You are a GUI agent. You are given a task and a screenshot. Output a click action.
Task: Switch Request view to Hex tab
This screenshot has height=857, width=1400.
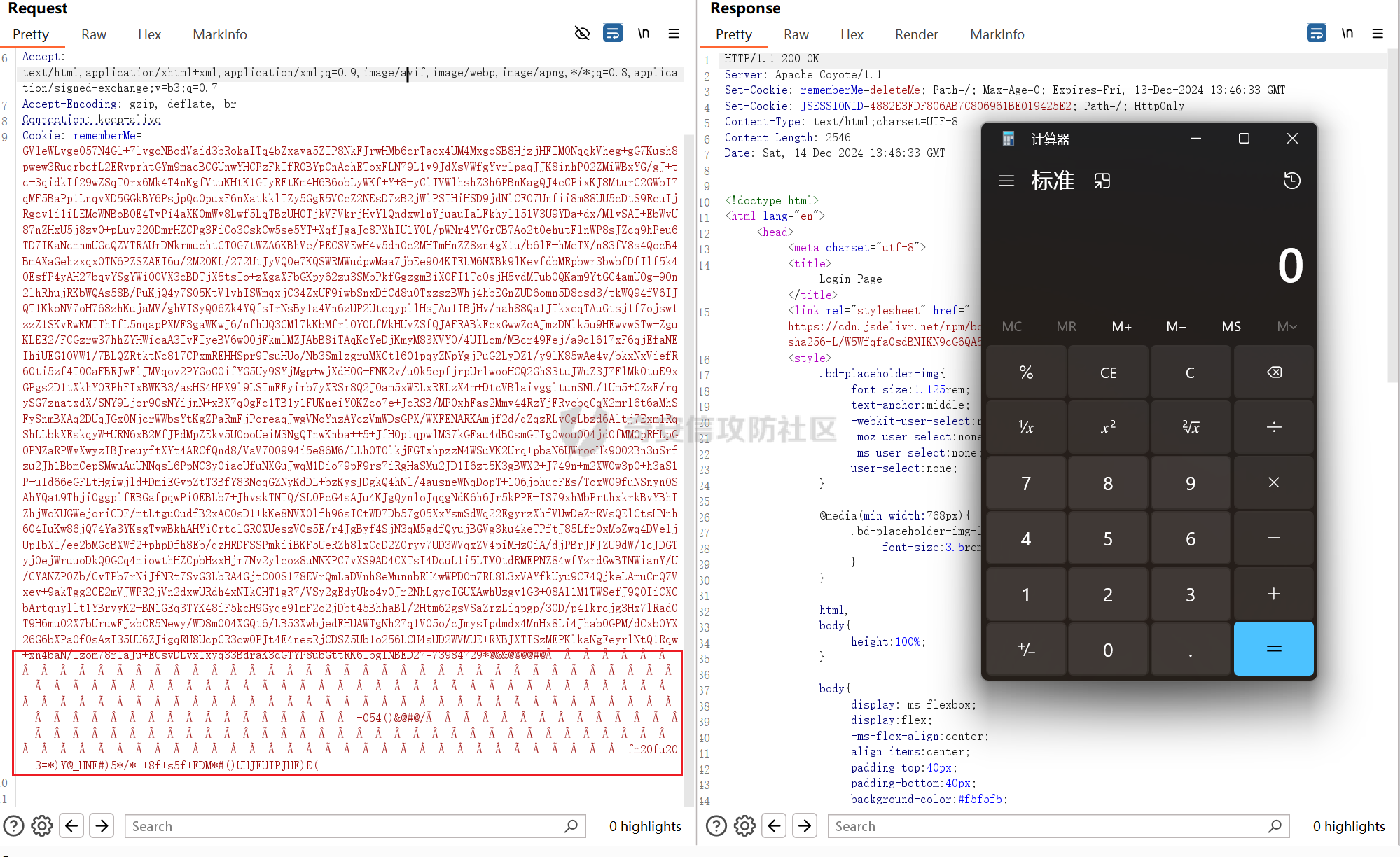pyautogui.click(x=149, y=34)
